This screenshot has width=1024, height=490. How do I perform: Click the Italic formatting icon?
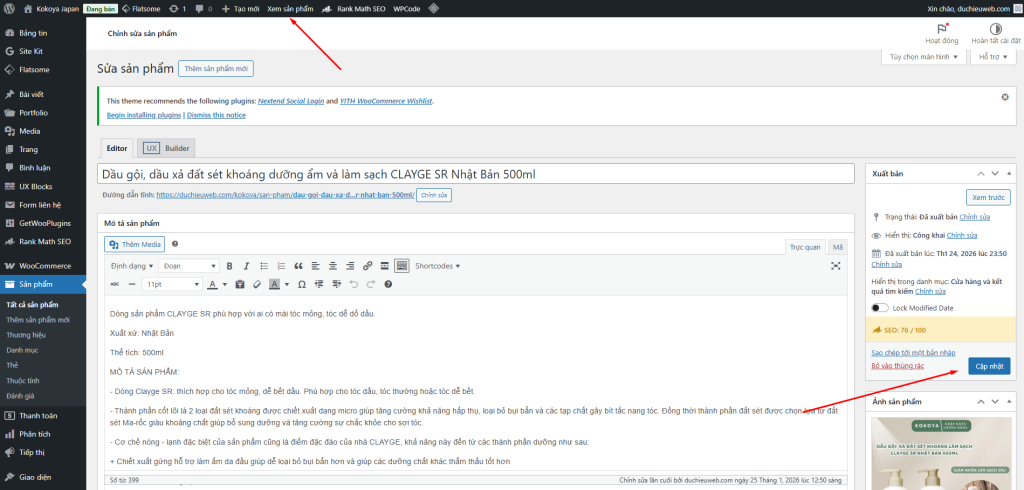click(246, 266)
